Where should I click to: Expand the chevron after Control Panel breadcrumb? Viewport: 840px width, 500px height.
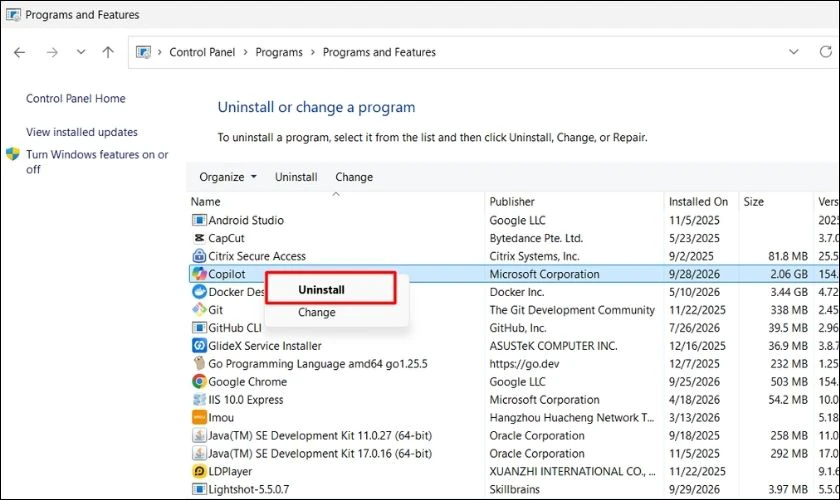point(245,52)
